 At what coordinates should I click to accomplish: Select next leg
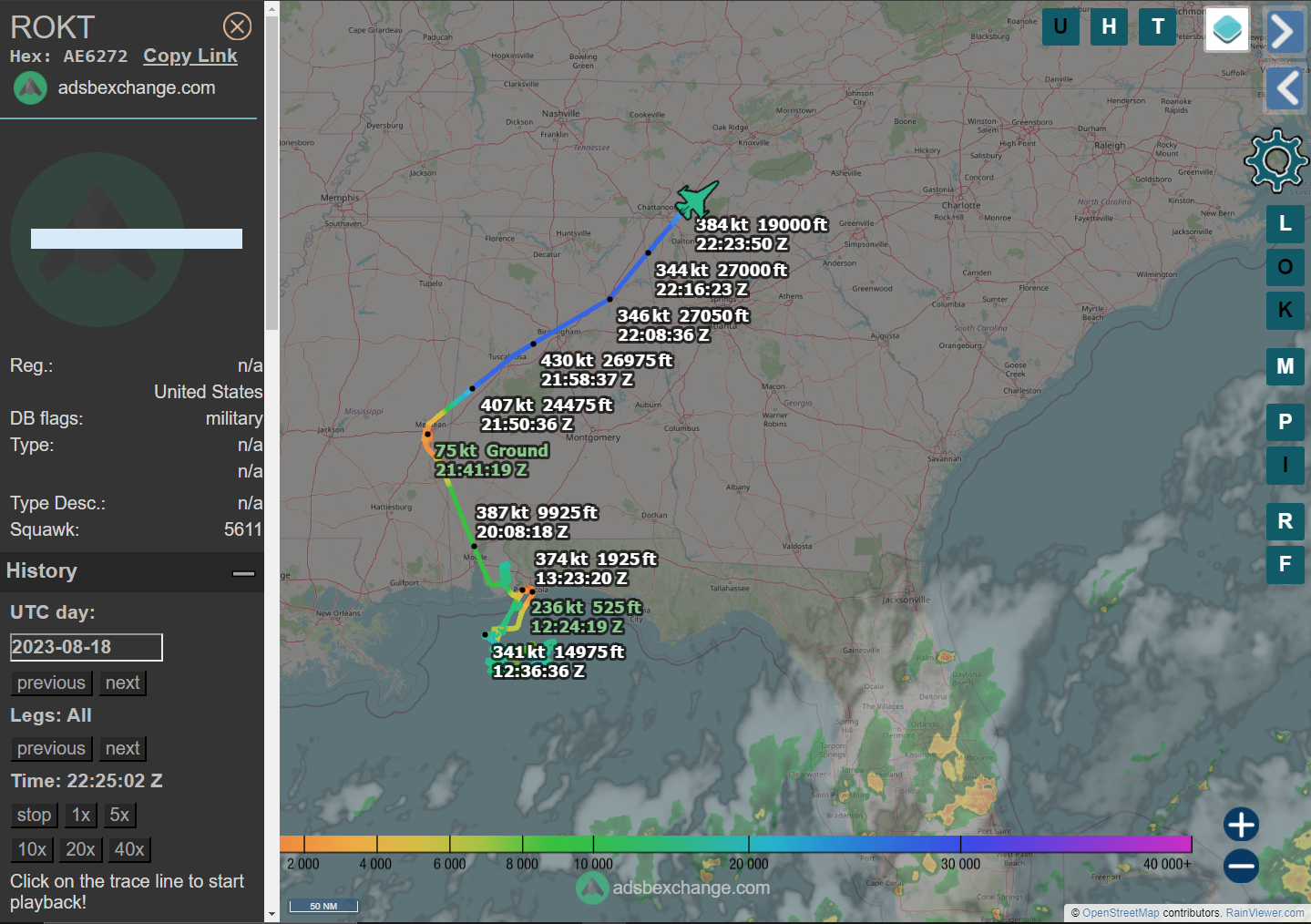pos(123,748)
